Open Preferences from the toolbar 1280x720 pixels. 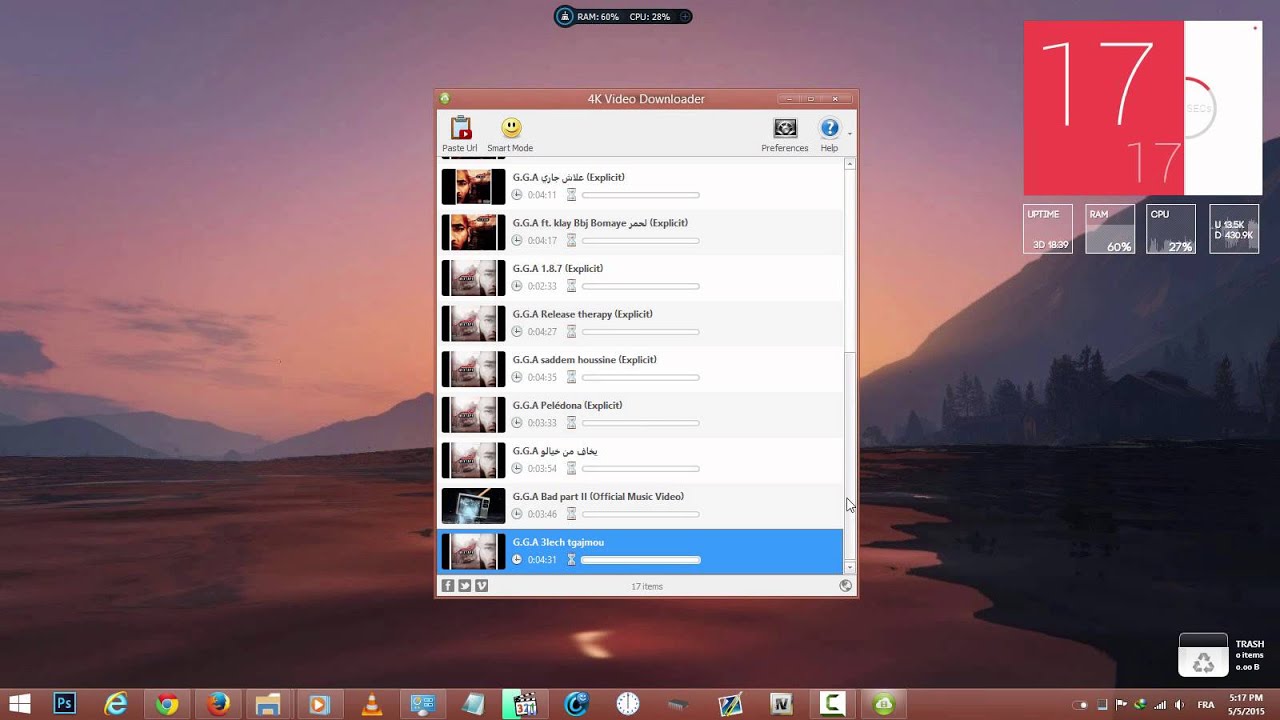[785, 135]
